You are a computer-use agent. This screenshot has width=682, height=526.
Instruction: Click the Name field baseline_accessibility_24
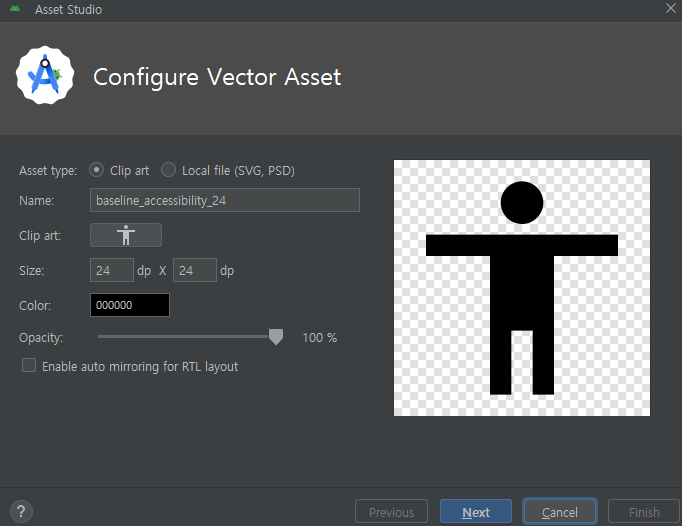(224, 200)
